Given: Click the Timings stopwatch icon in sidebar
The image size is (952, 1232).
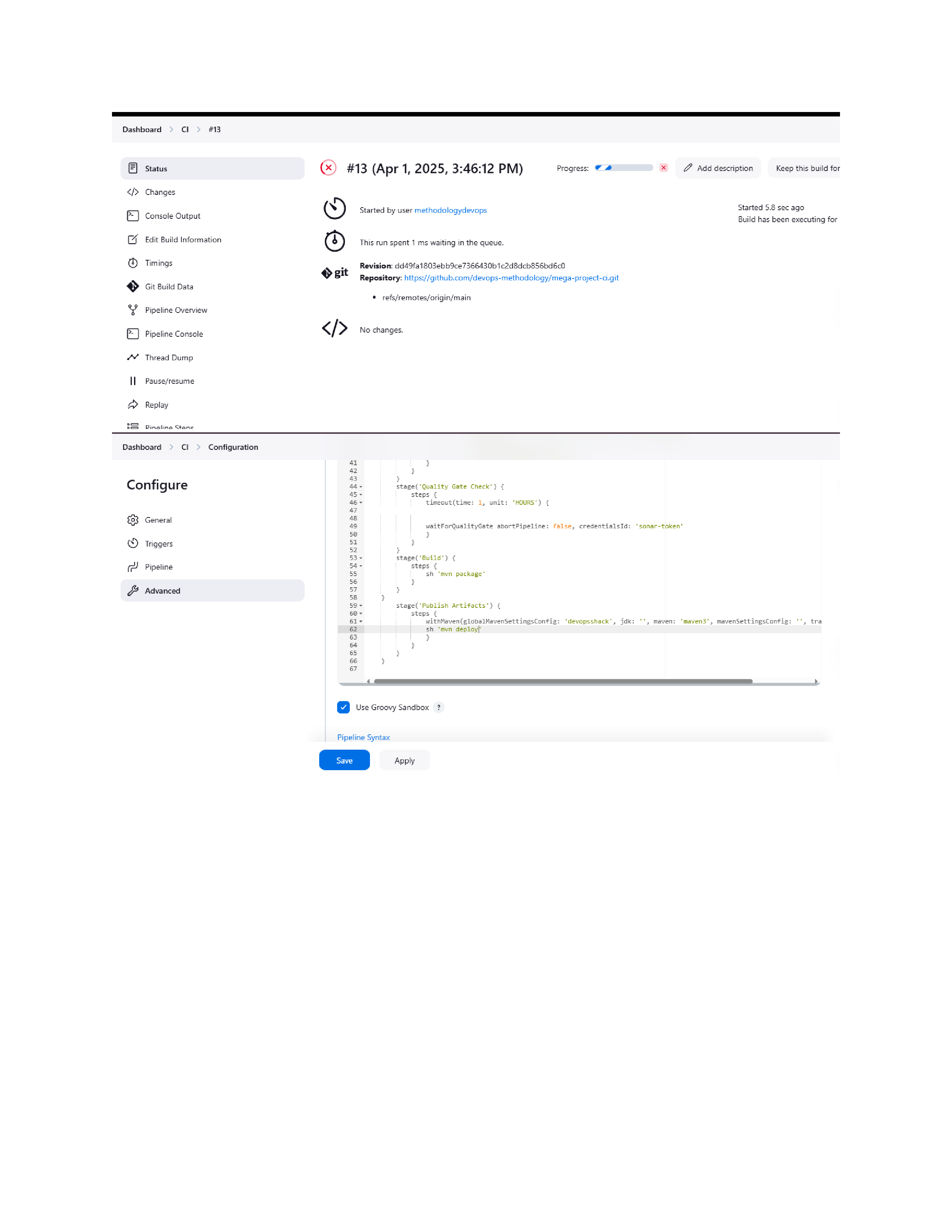Looking at the screenshot, I should (x=133, y=263).
